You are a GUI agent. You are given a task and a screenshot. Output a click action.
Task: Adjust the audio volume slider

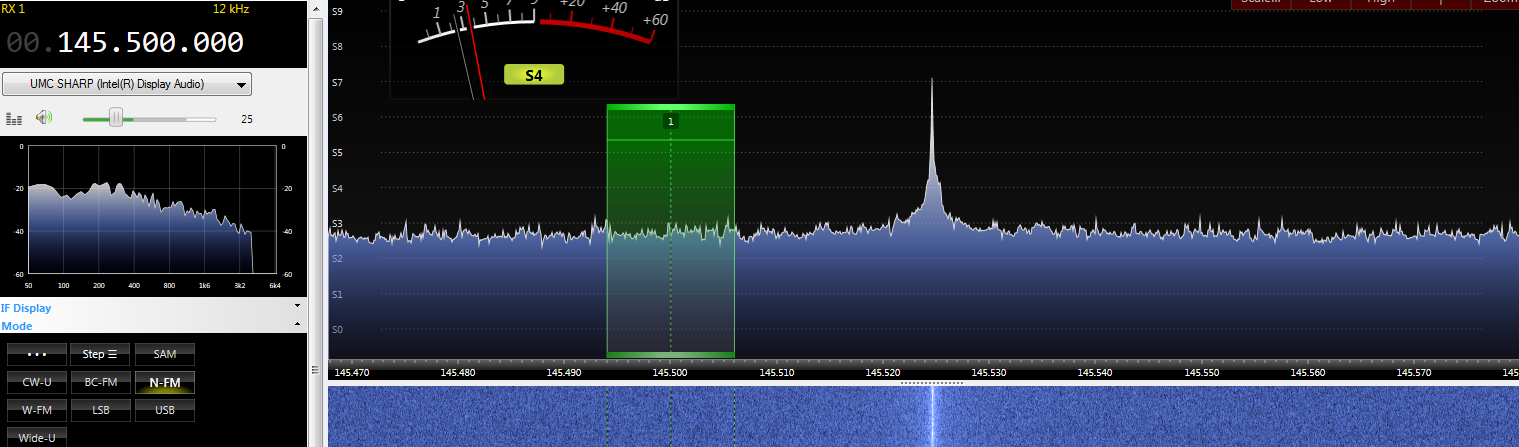(x=116, y=118)
